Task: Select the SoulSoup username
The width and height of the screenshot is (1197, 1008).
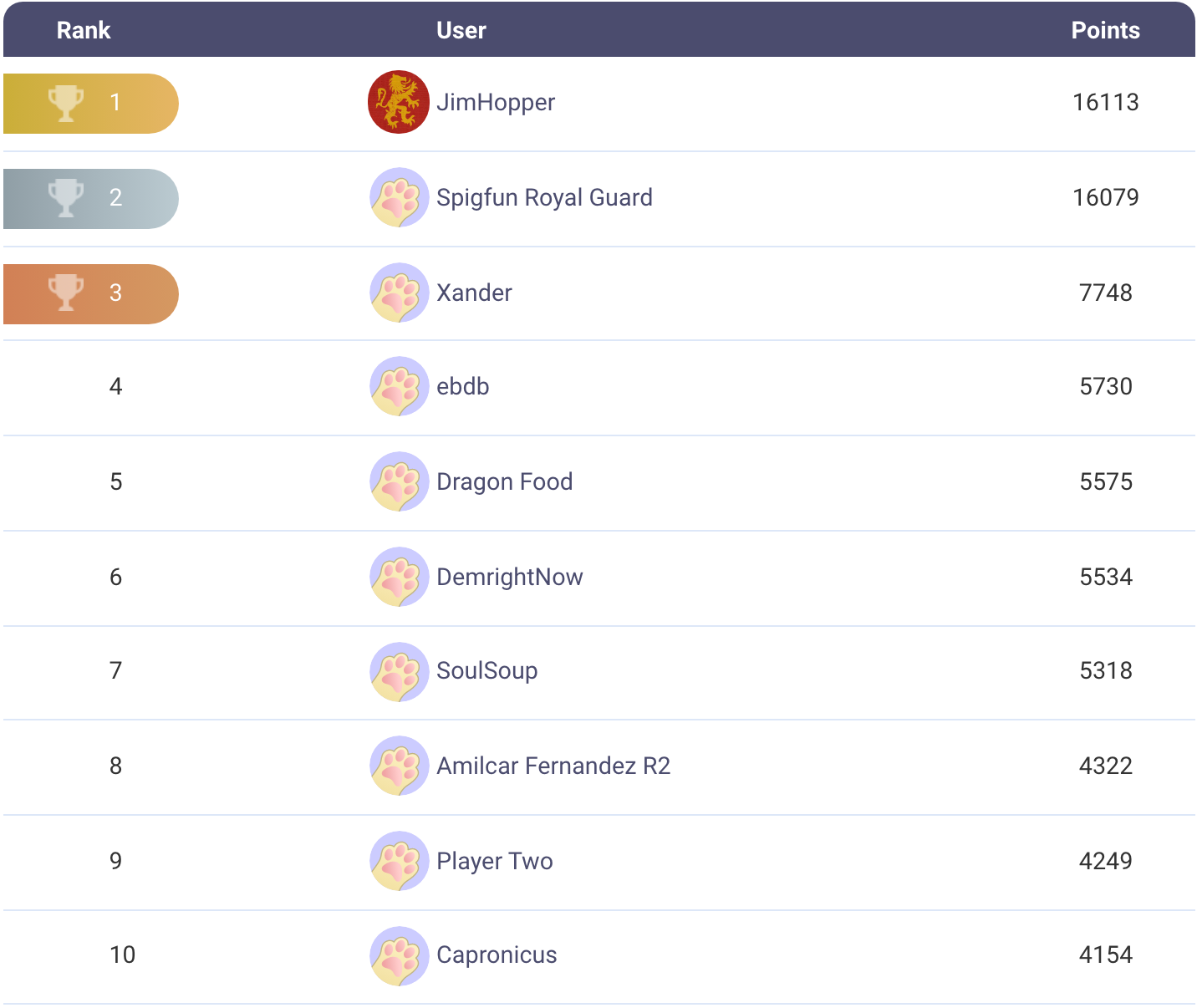Action: (x=487, y=670)
